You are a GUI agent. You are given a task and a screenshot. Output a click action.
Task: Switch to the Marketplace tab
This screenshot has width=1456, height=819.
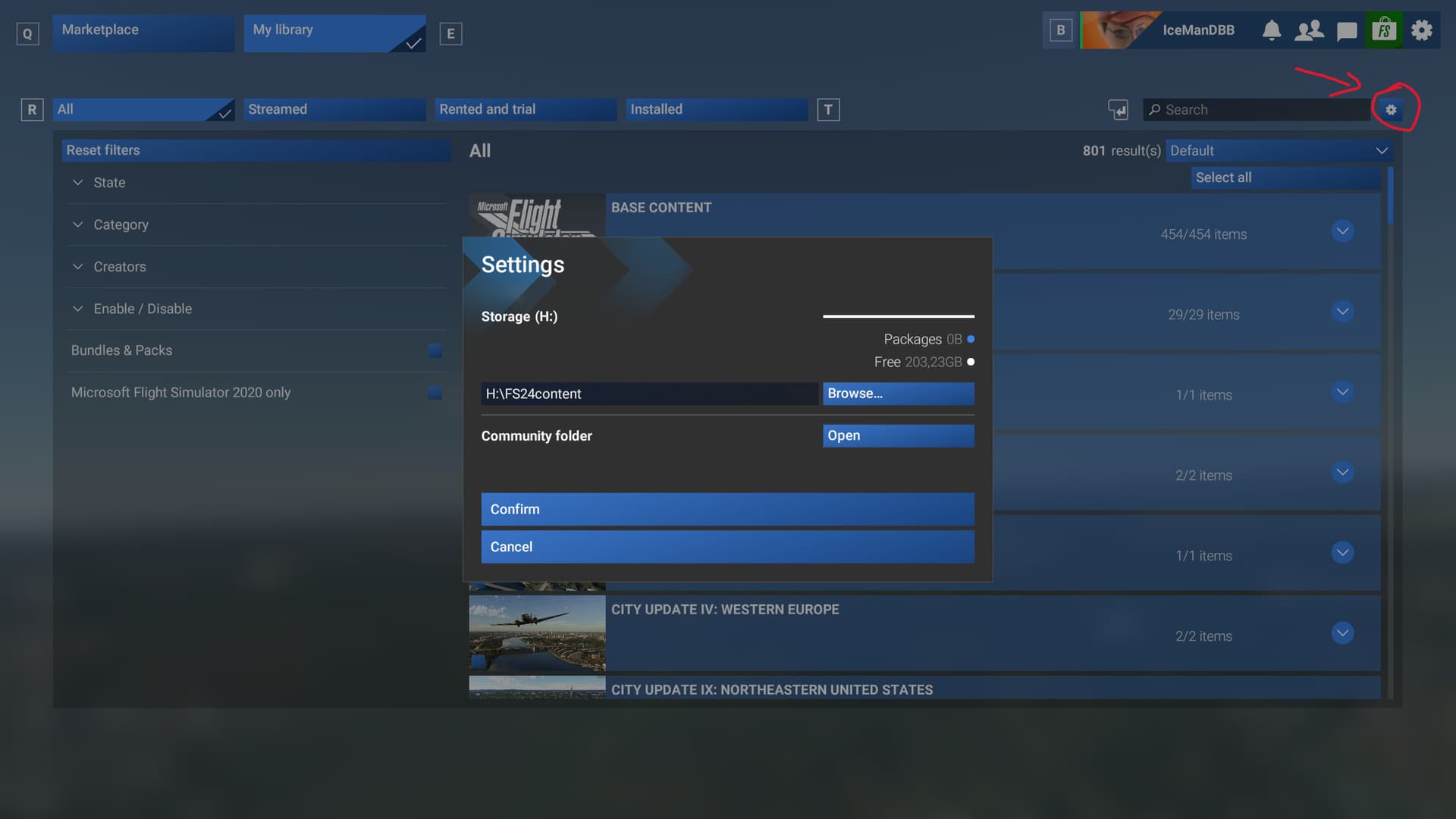coord(143,33)
